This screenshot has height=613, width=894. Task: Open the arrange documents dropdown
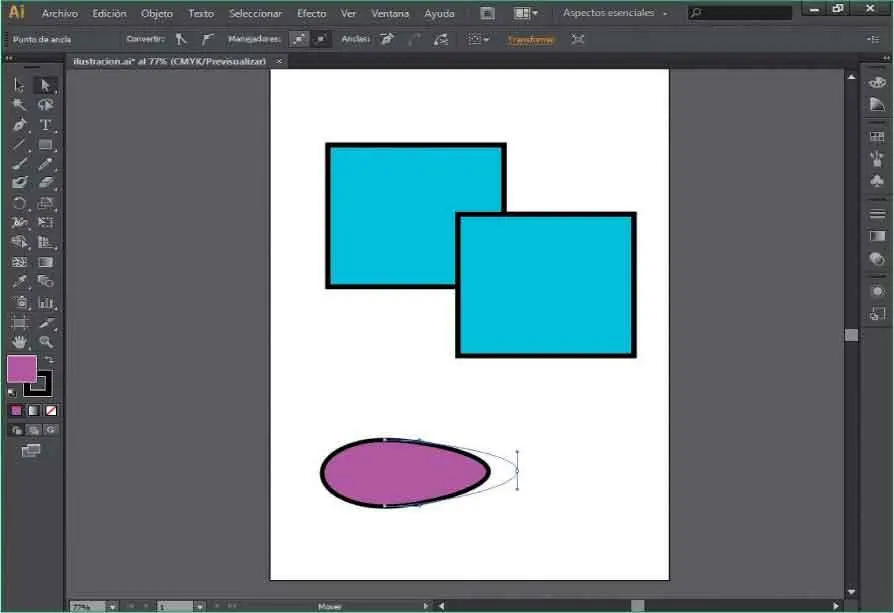pyautogui.click(x=525, y=13)
